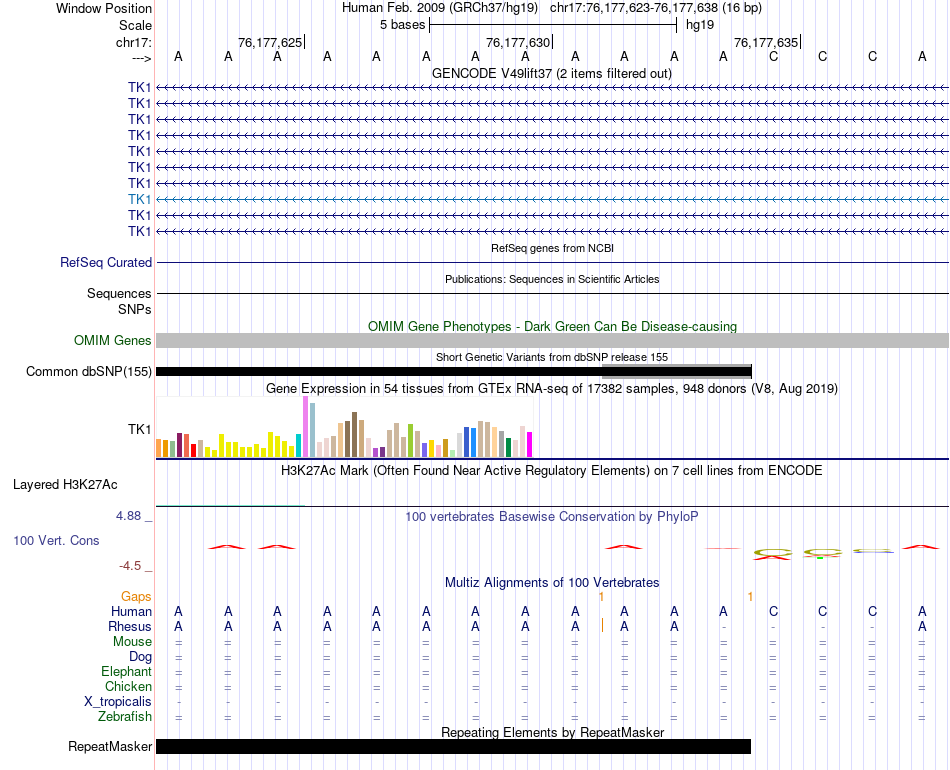The height and width of the screenshot is (770, 950).
Task: Open 'Publications: Sequences in Scientific Articles' title
Action: pos(552,279)
